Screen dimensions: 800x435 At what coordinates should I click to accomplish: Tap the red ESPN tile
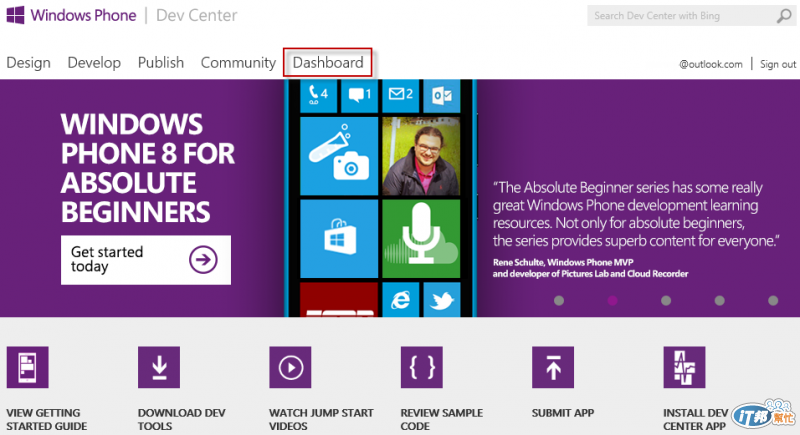click(339, 300)
